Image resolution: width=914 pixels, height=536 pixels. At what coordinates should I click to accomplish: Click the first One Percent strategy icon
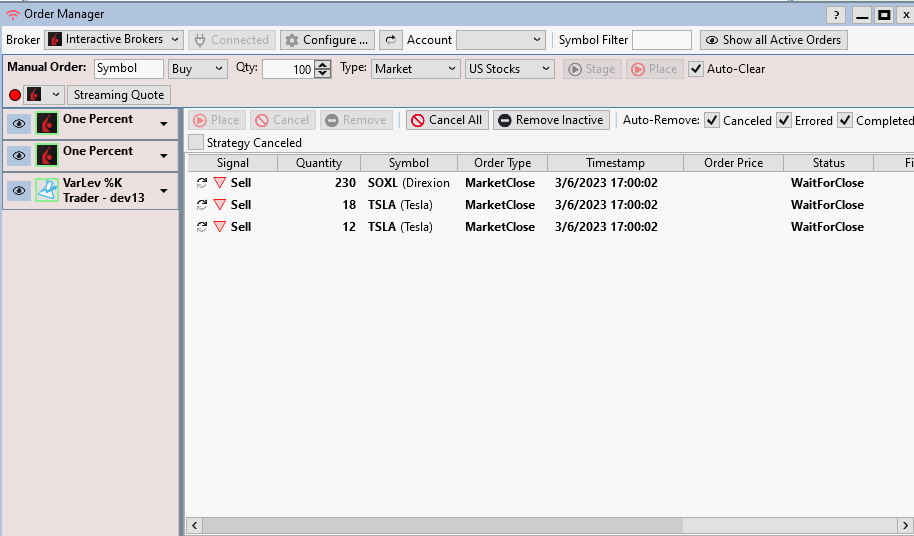pyautogui.click(x=47, y=123)
